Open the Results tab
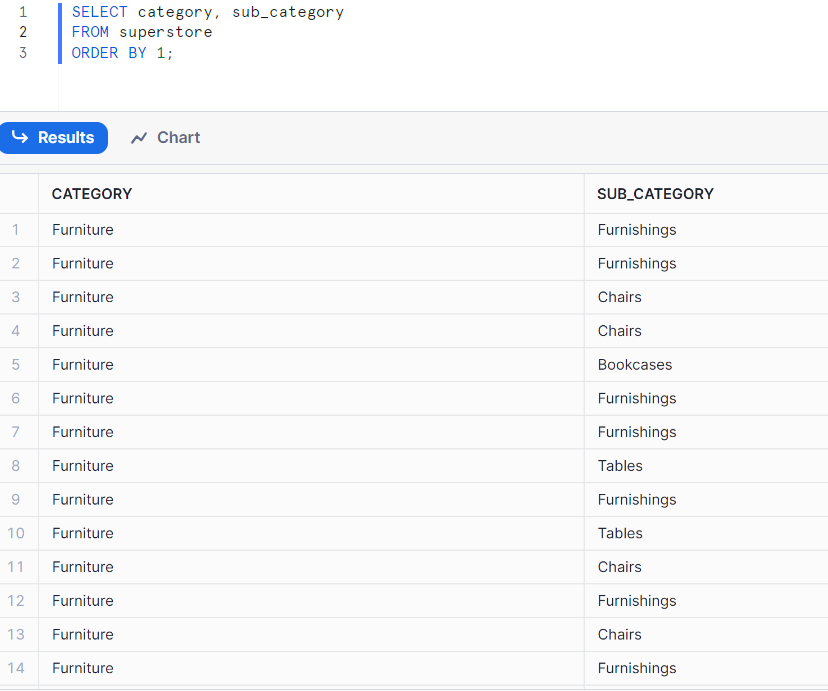The image size is (828, 691). coord(54,138)
